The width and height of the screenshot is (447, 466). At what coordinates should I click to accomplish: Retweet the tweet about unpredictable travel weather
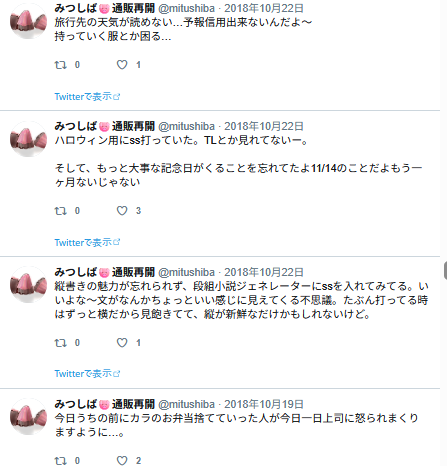61,65
